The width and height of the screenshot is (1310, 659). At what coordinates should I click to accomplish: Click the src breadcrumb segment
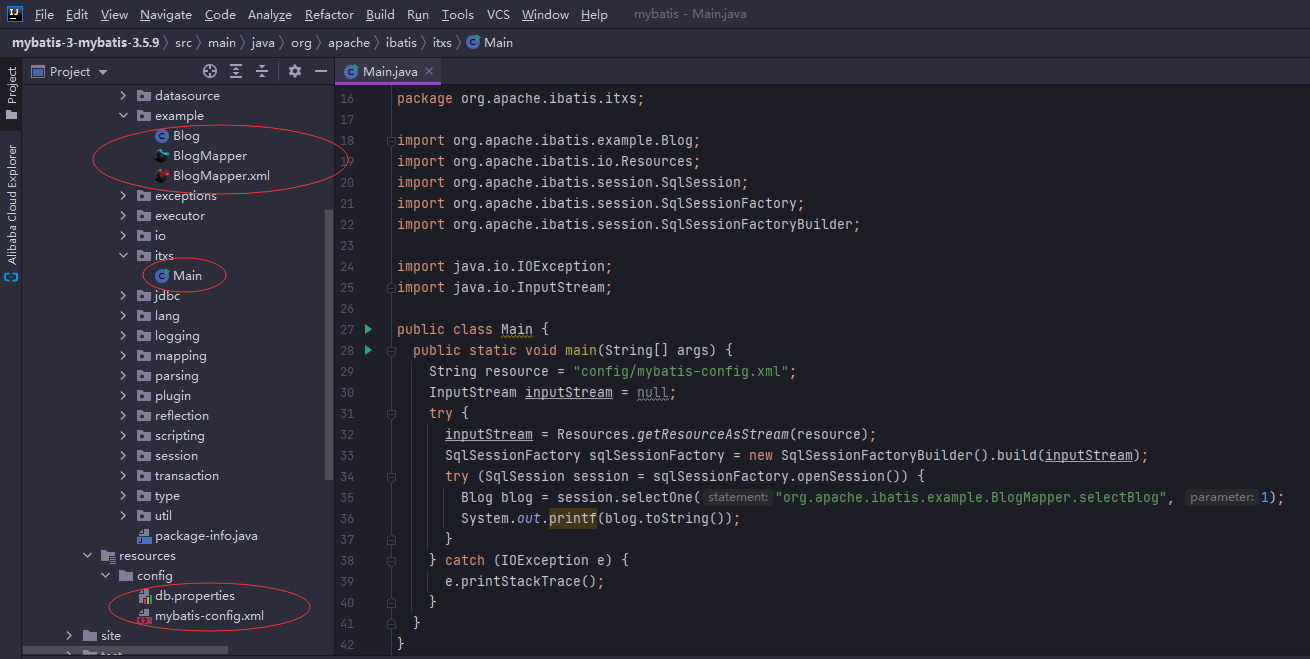coord(184,43)
